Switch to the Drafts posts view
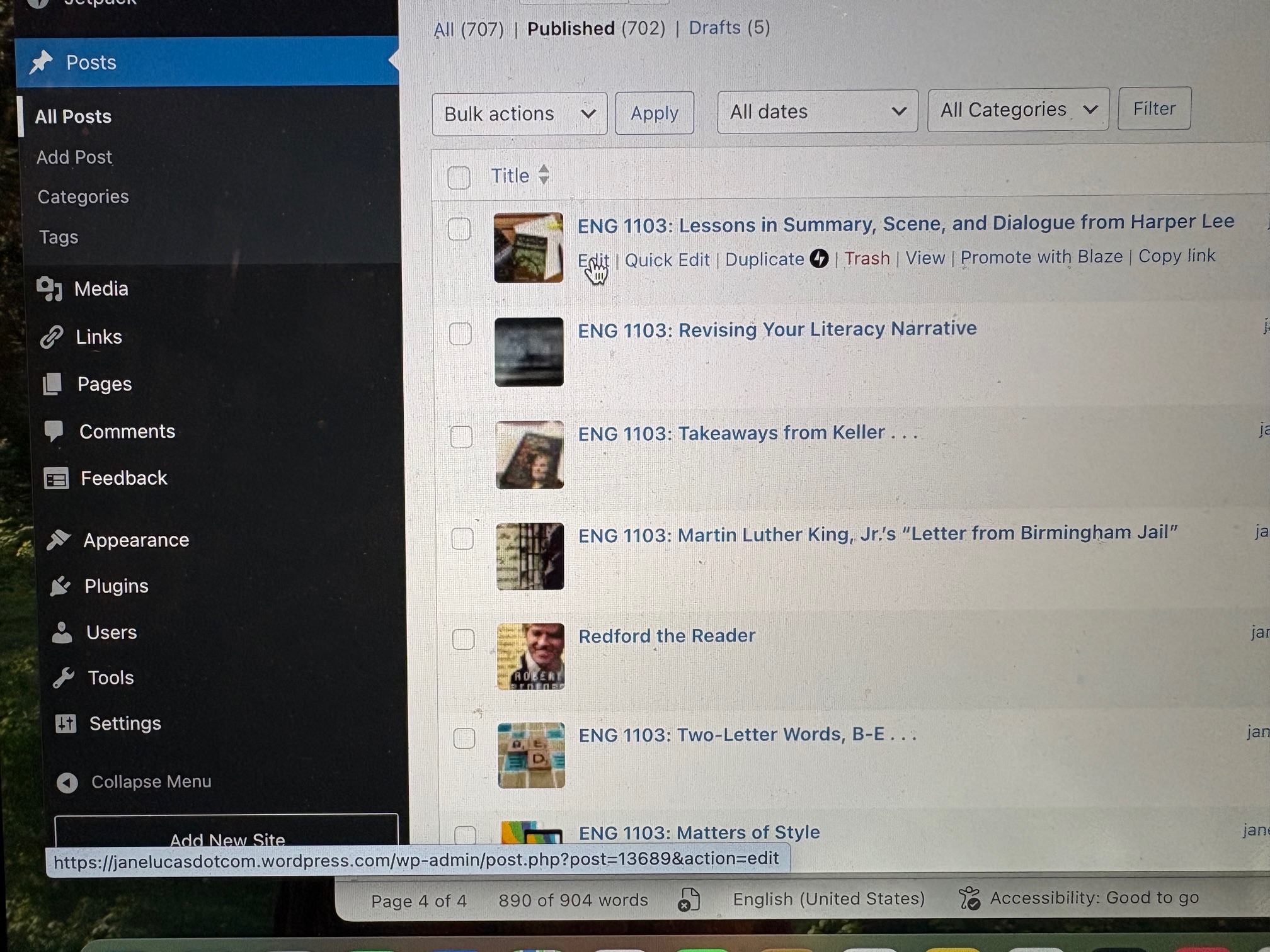Viewport: 1270px width, 952px height. click(x=714, y=28)
